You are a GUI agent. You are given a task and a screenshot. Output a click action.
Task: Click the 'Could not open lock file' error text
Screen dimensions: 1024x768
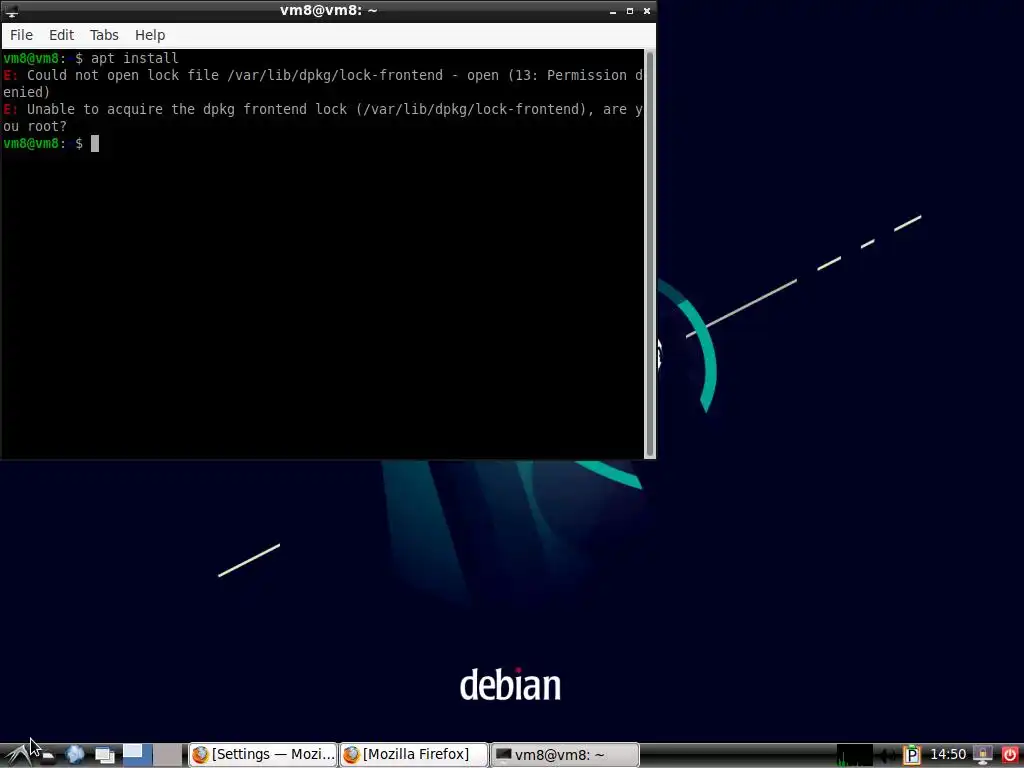[x=323, y=84]
